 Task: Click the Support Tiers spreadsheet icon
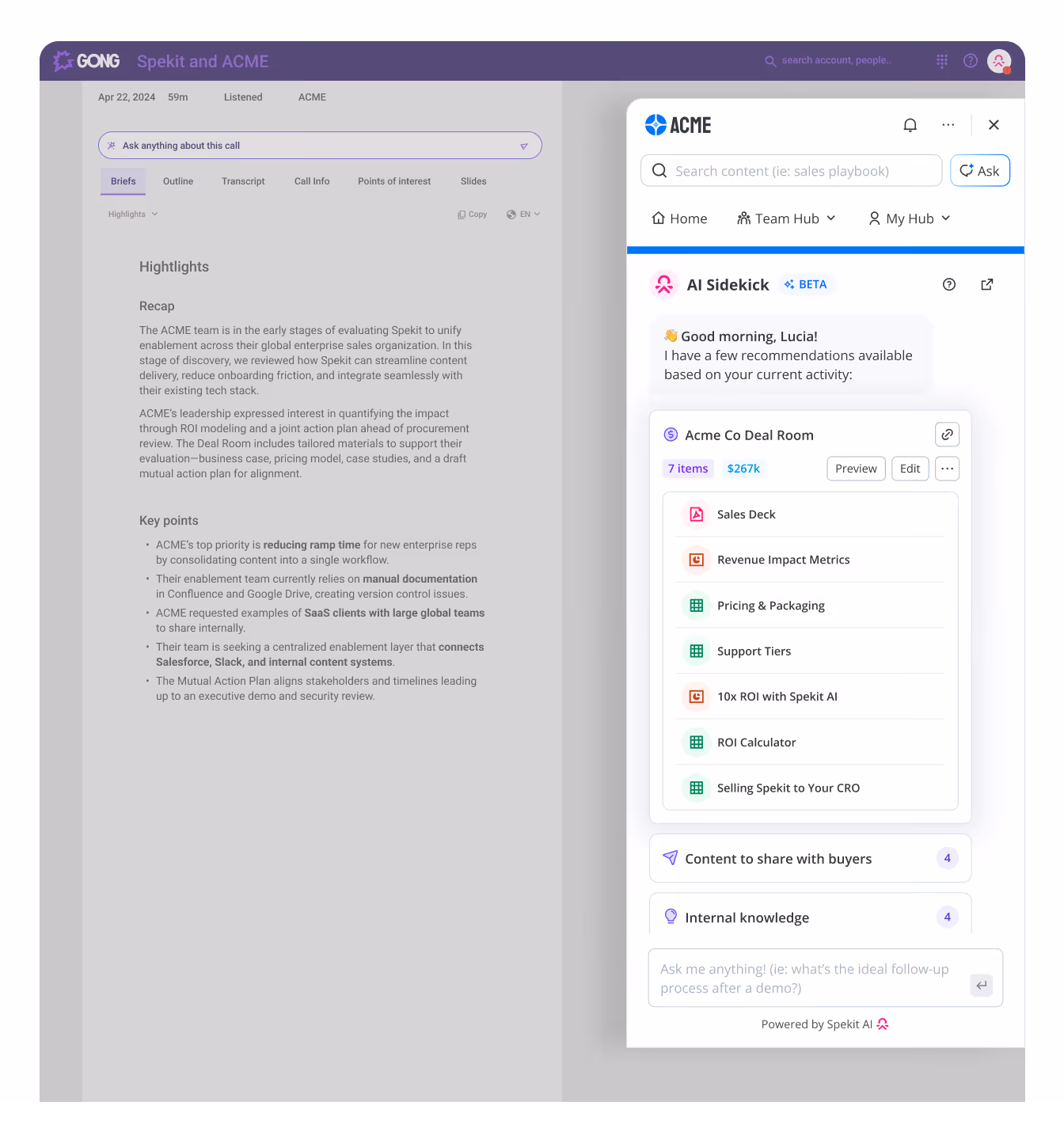(697, 651)
